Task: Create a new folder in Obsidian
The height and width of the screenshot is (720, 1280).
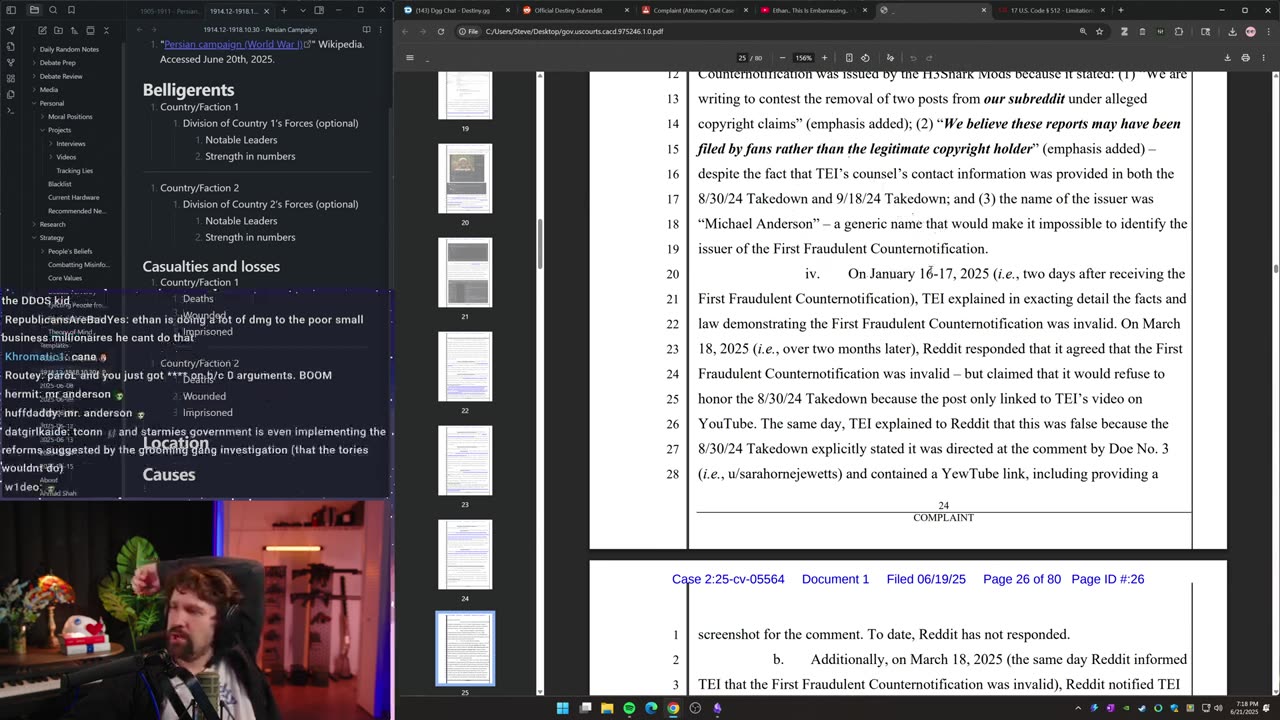Action: coord(57,31)
